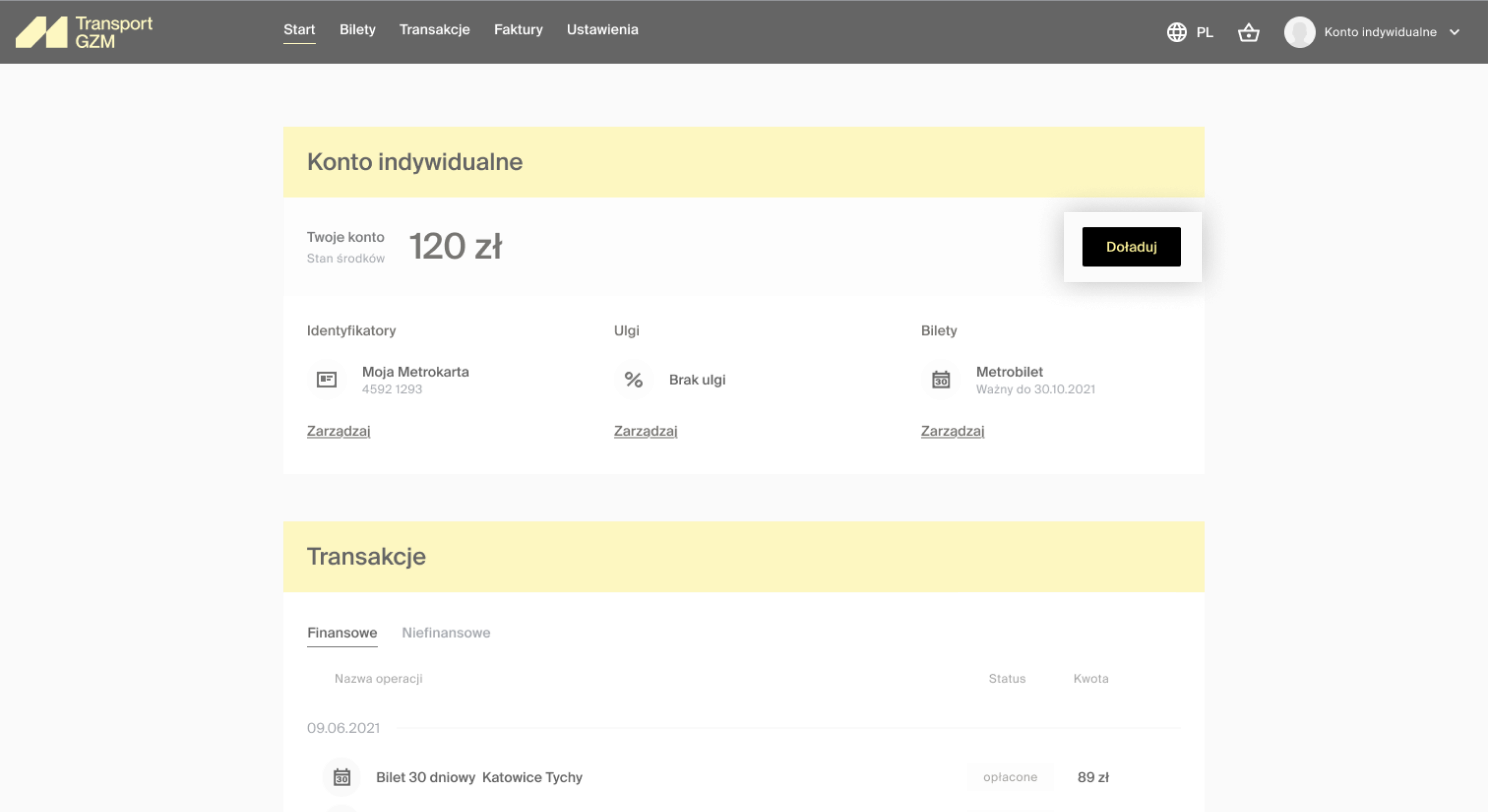Click Zarządzaj link under Ulgi
1488x812 pixels.
click(645, 432)
